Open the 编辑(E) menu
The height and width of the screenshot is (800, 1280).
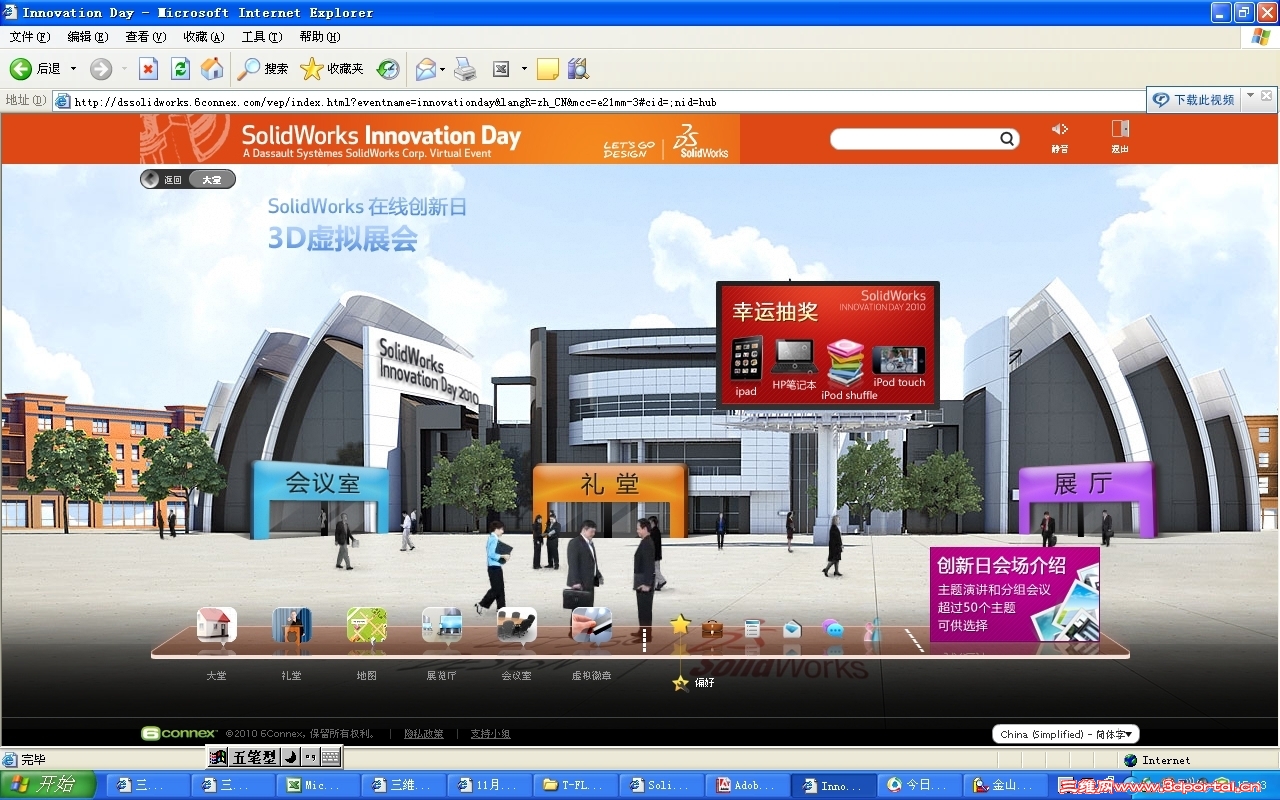[87, 37]
